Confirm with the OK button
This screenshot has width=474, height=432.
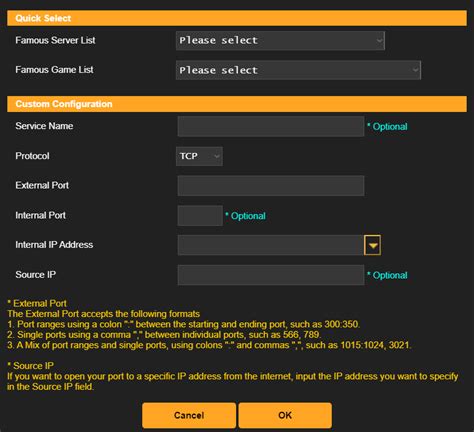coord(285,415)
